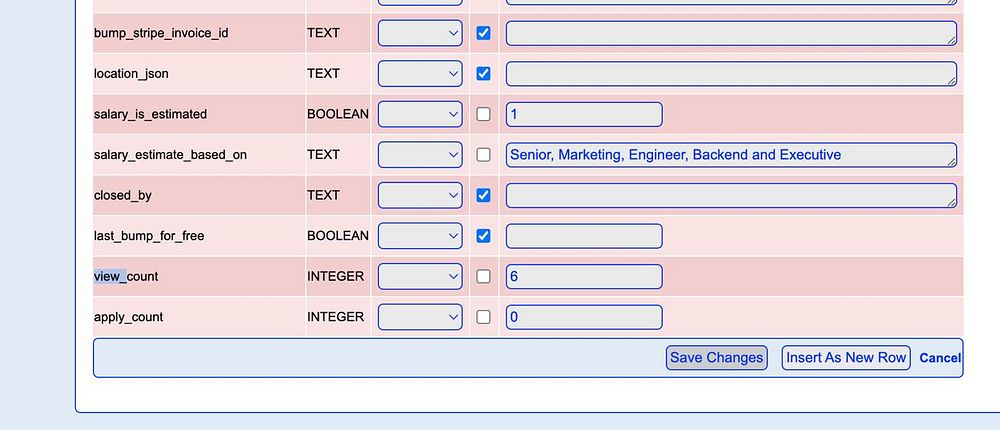Check the salary_is_estimated null checkbox
This screenshot has width=1000, height=430.
point(484,114)
